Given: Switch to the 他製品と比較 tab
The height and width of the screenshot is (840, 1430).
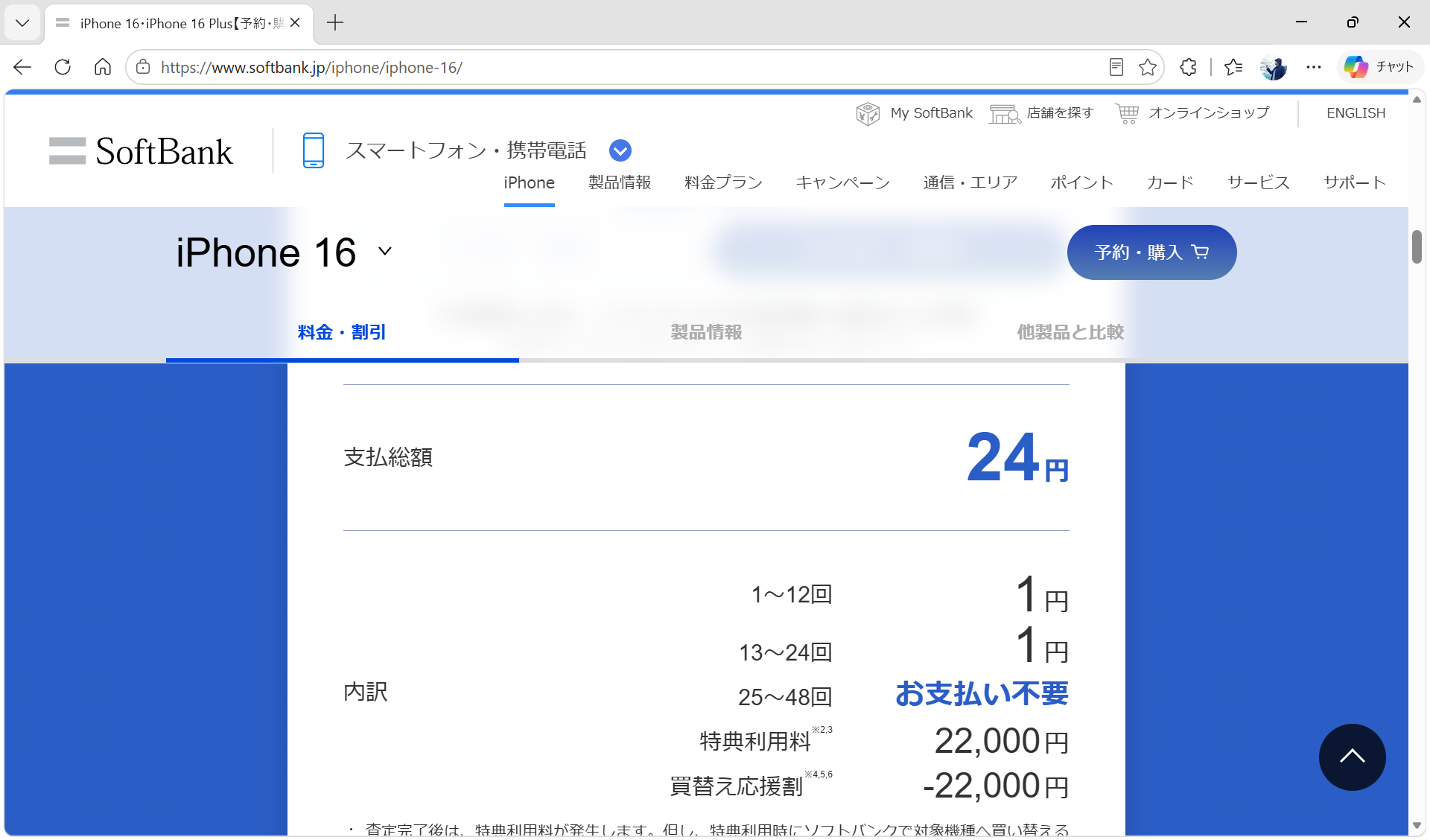Looking at the screenshot, I should [1070, 332].
